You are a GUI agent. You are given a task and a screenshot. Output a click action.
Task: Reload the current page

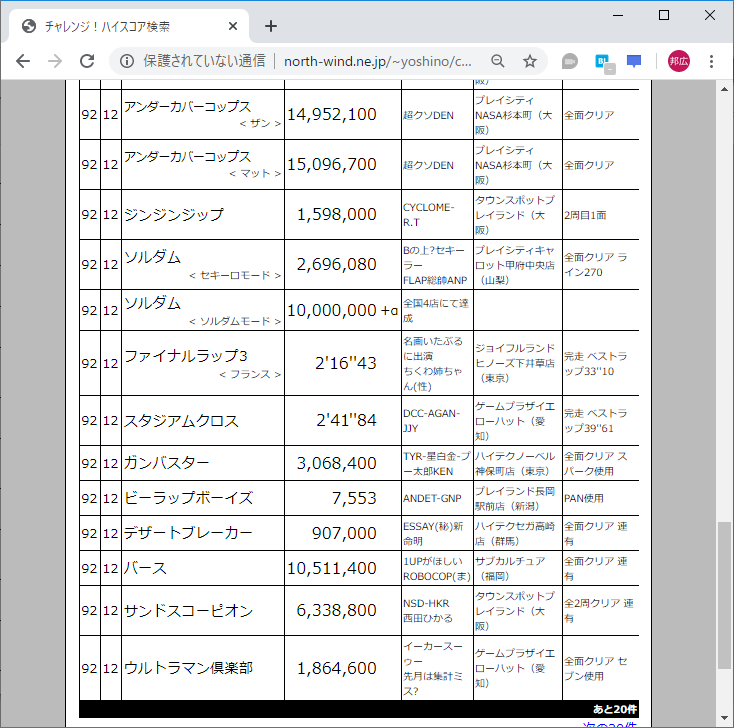click(x=87, y=61)
